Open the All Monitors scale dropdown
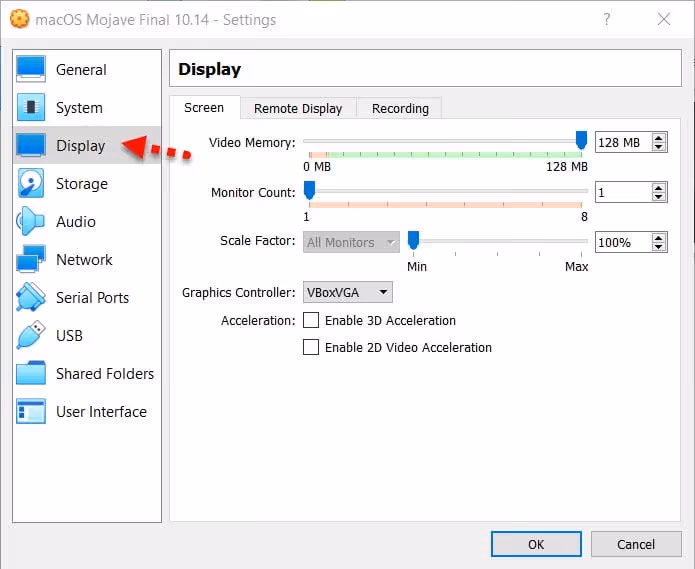Screen dimensions: 695x569 (351, 242)
